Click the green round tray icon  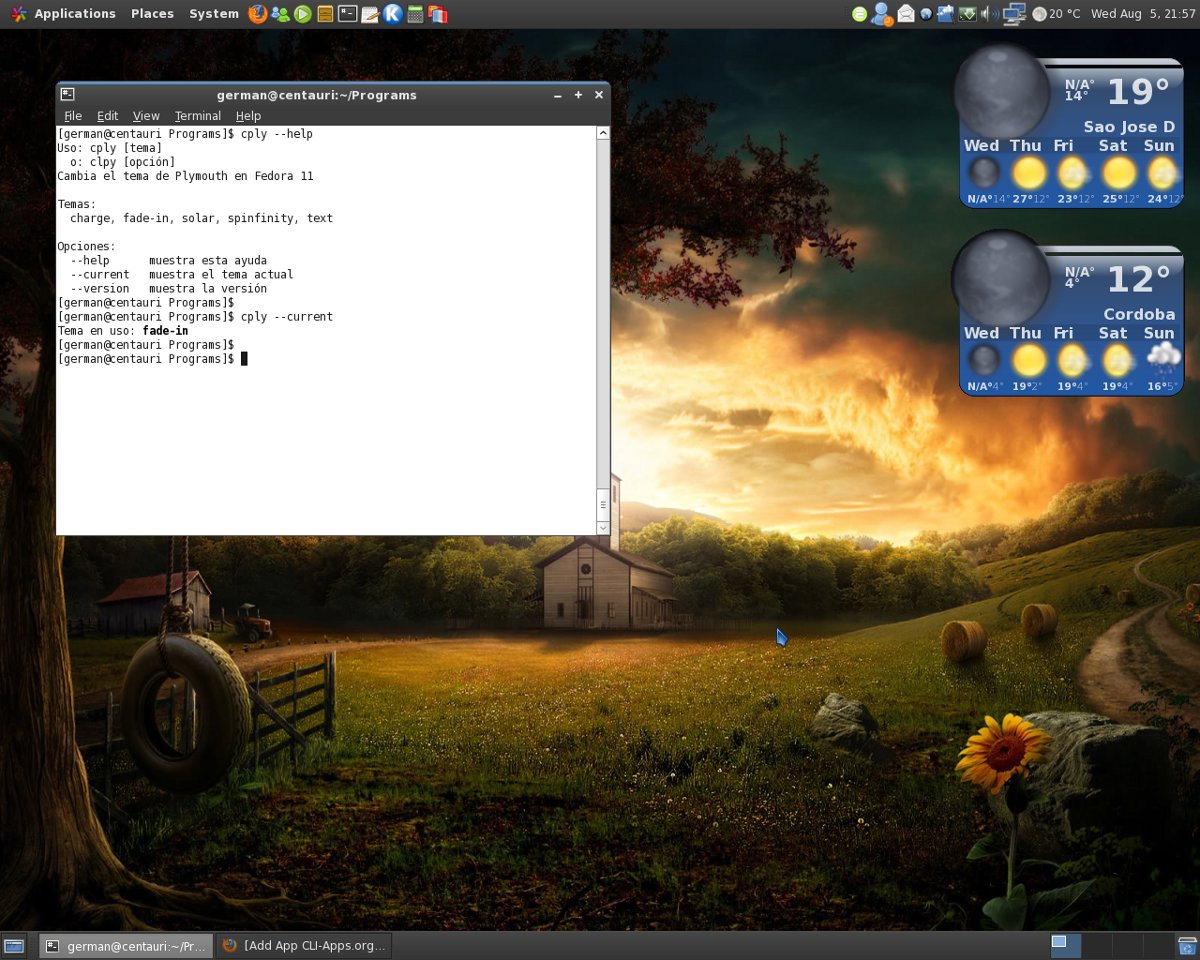859,14
